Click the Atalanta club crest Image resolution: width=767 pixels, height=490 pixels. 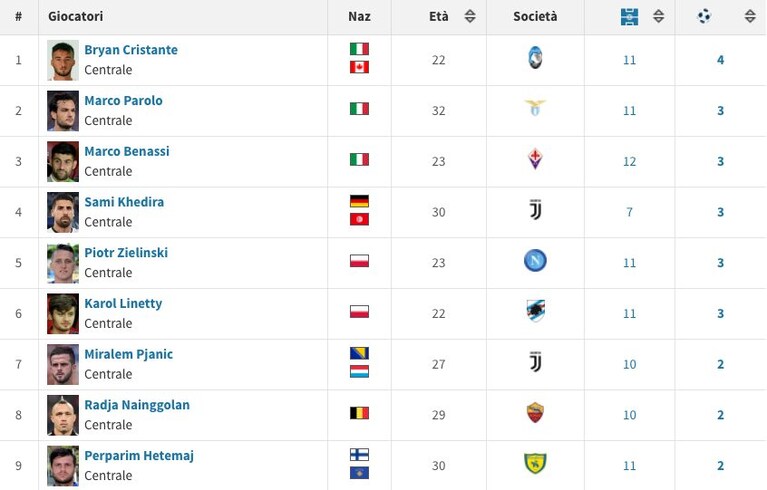click(x=535, y=59)
